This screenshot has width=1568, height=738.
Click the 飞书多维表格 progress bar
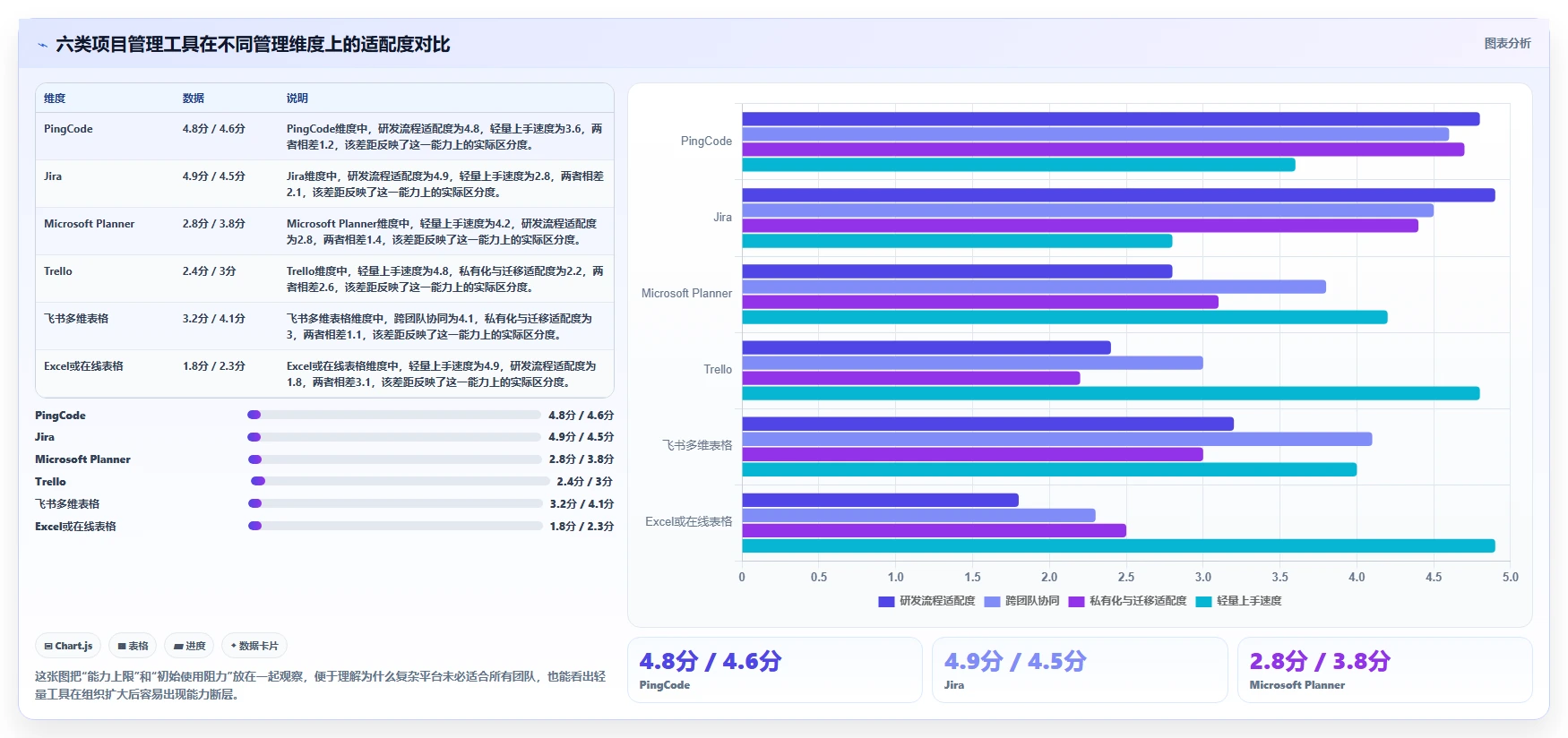click(395, 503)
